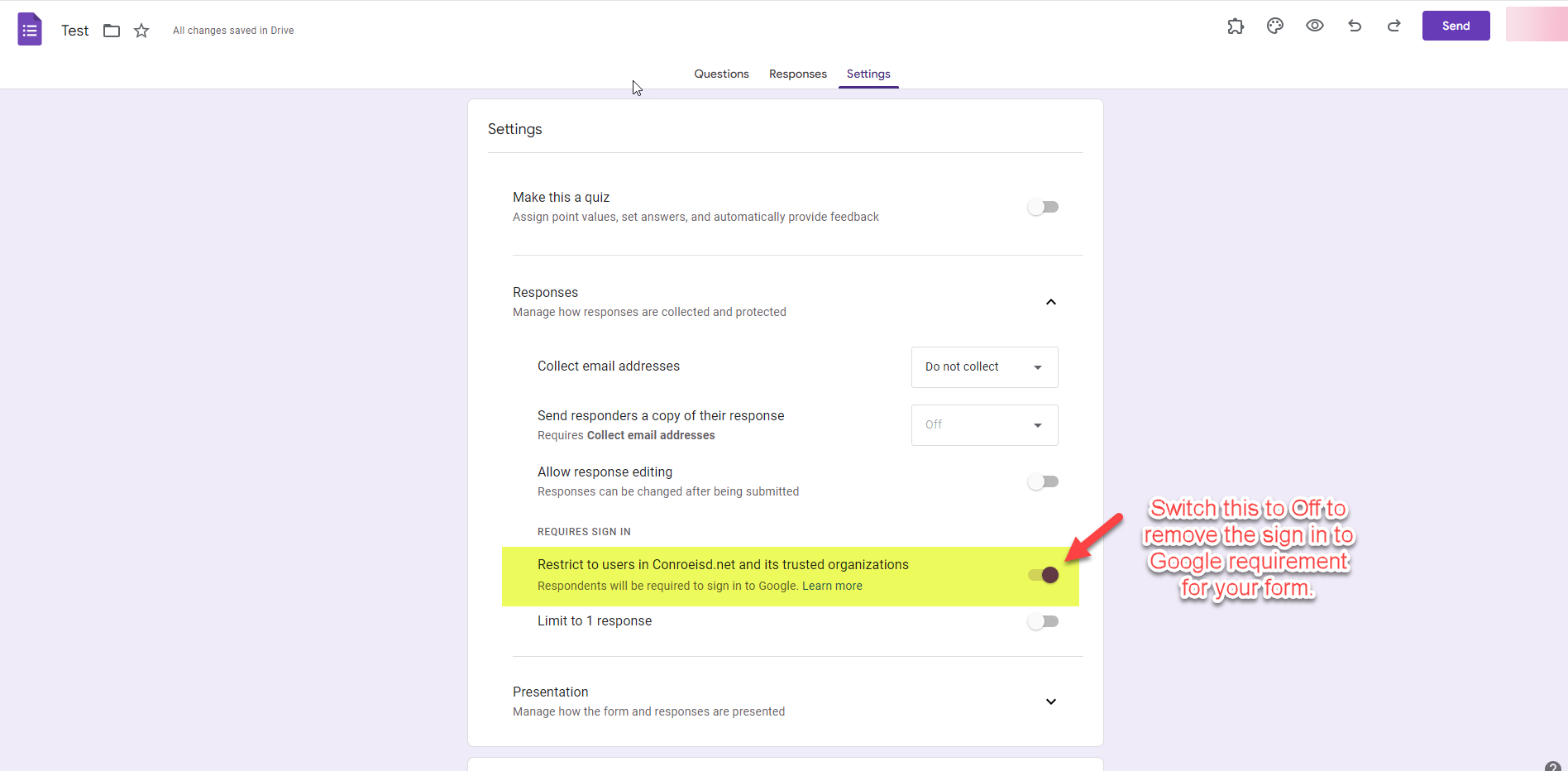Click the move to folder icon
The image size is (1568, 771).
[x=112, y=31]
